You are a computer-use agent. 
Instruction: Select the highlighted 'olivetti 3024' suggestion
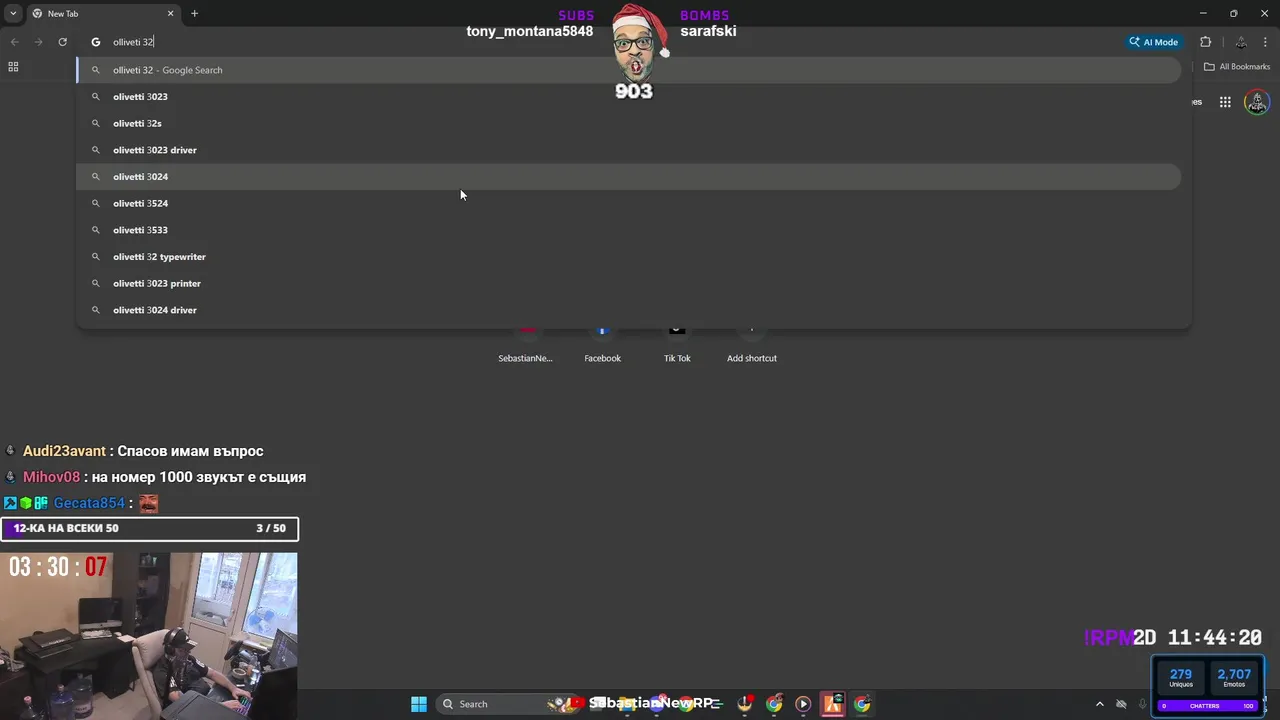point(628,177)
